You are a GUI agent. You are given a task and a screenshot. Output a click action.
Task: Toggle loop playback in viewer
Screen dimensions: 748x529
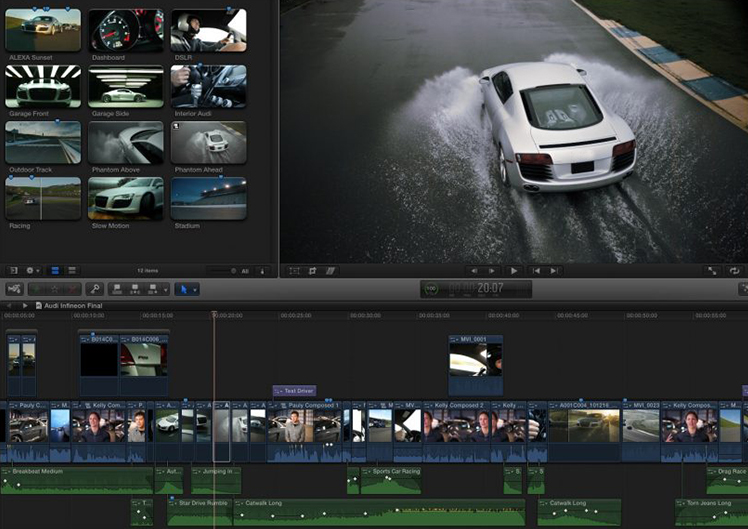click(735, 270)
